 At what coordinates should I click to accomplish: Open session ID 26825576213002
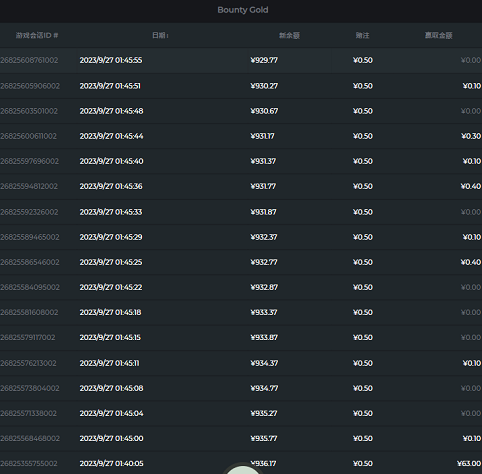[x=28, y=363]
